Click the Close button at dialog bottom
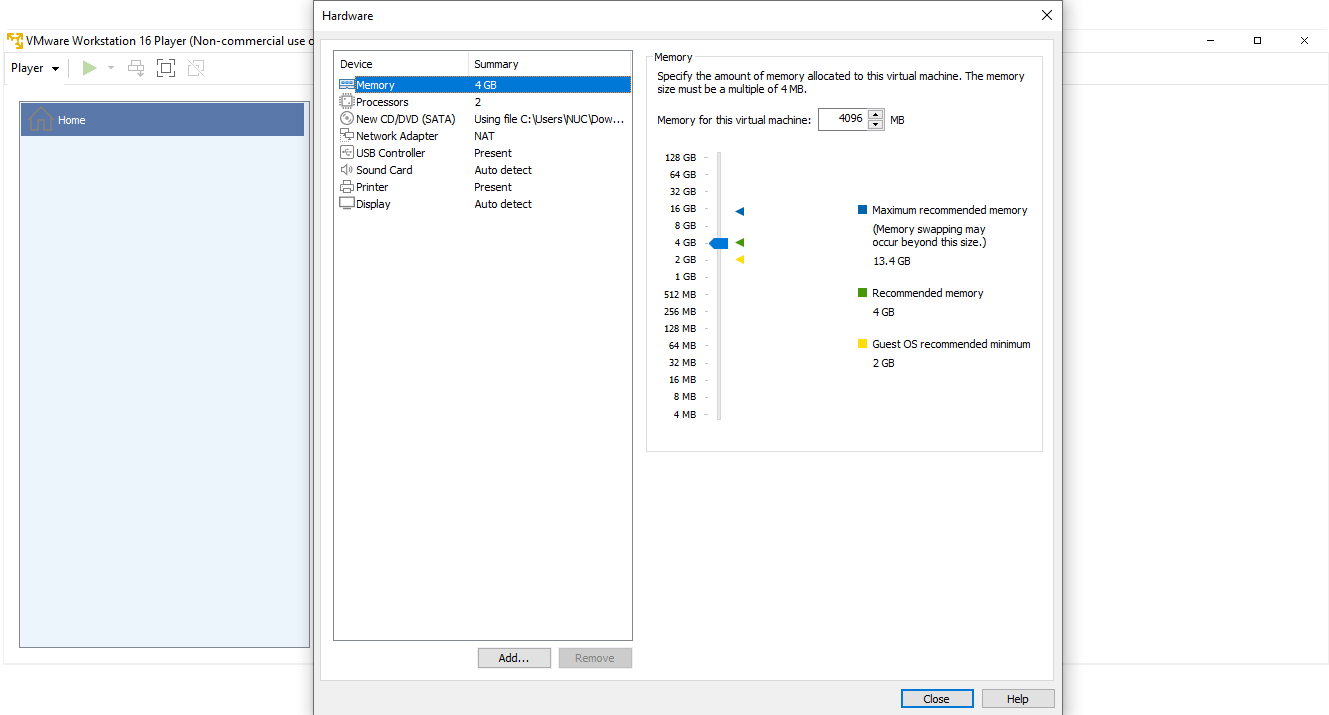Viewport: 1329px width, 715px height. pyautogui.click(x=937, y=699)
